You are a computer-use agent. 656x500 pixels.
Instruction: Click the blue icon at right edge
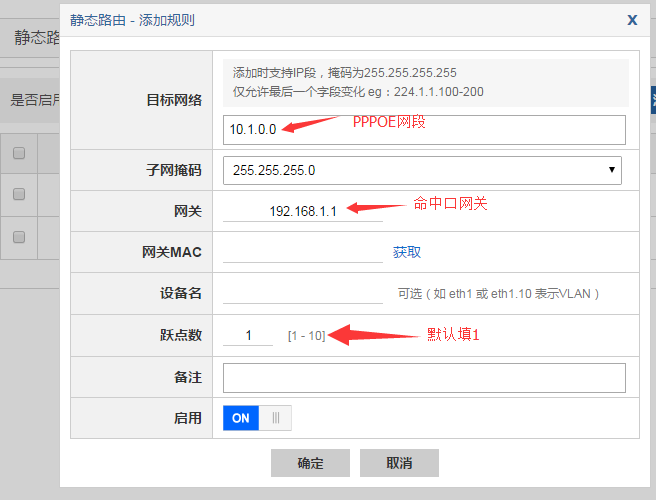pyautogui.click(x=652, y=100)
